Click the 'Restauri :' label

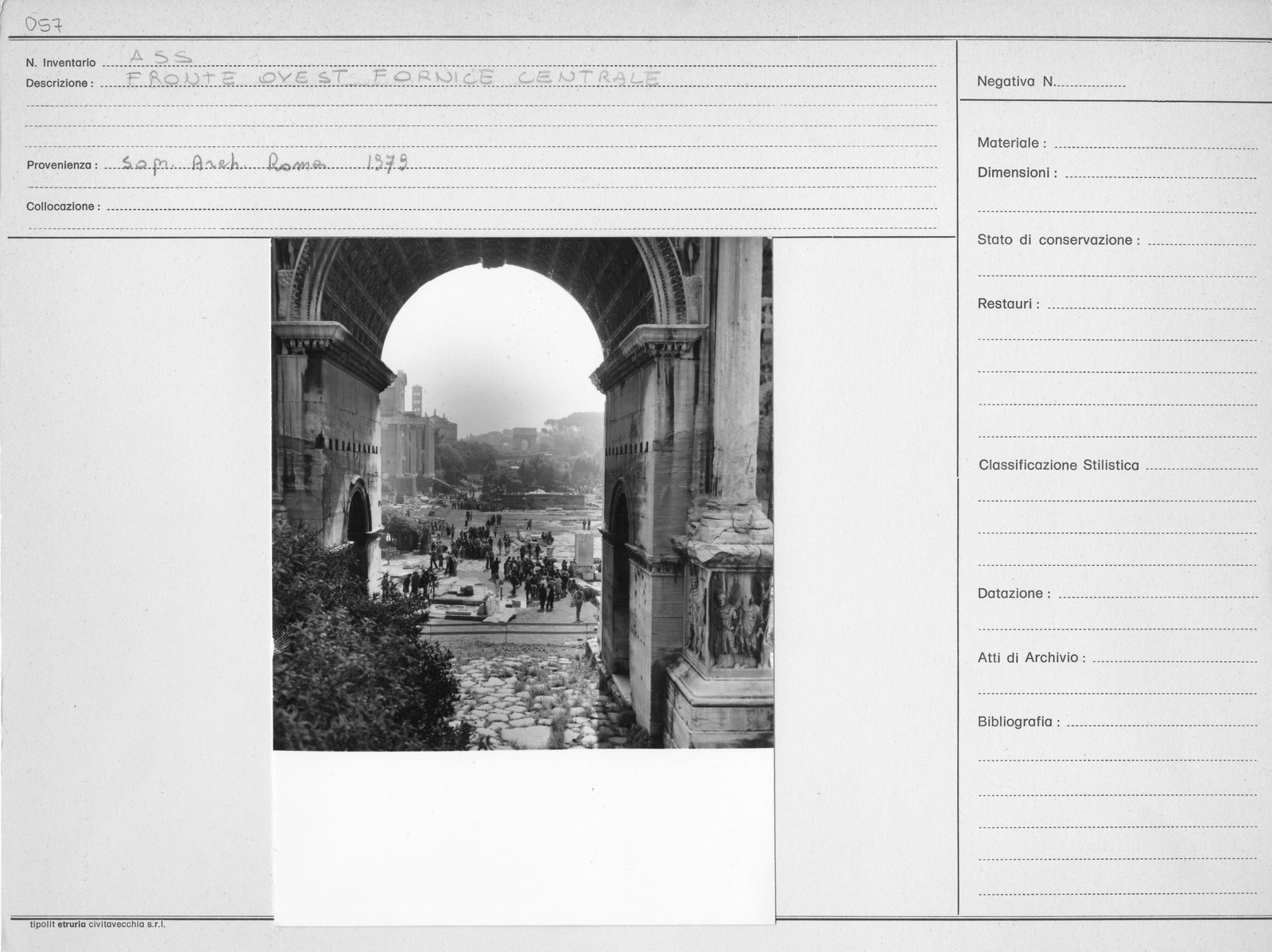1008,304
